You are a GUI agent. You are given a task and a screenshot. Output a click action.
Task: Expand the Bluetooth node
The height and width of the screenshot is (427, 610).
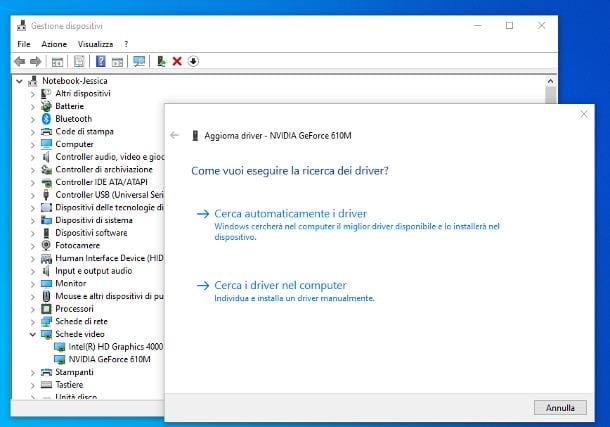33,119
